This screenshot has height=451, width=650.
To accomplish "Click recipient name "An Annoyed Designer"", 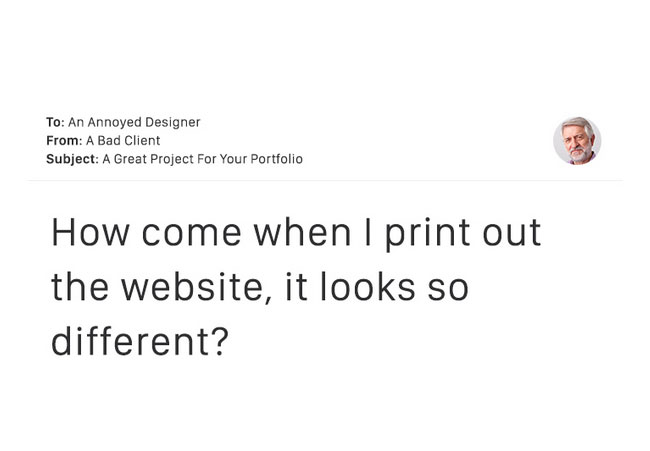I will [134, 122].
